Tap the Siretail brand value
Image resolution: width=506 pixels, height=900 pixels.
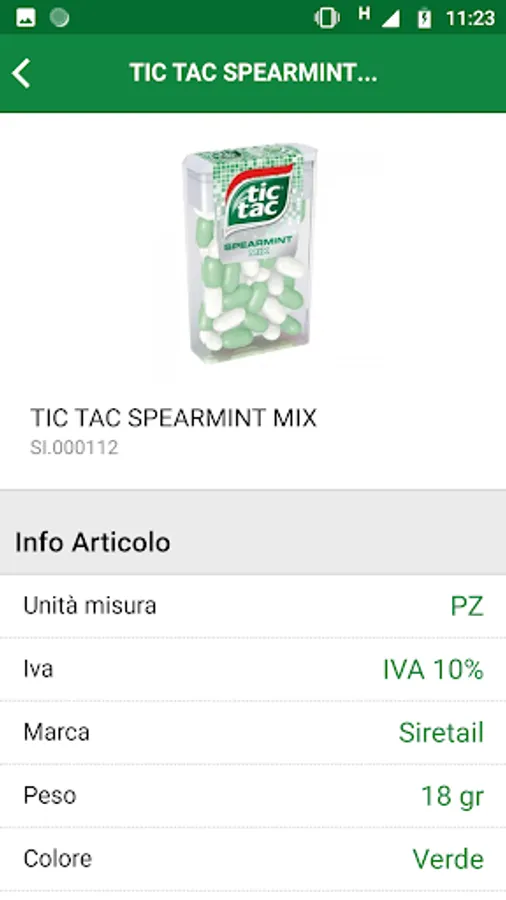[441, 733]
